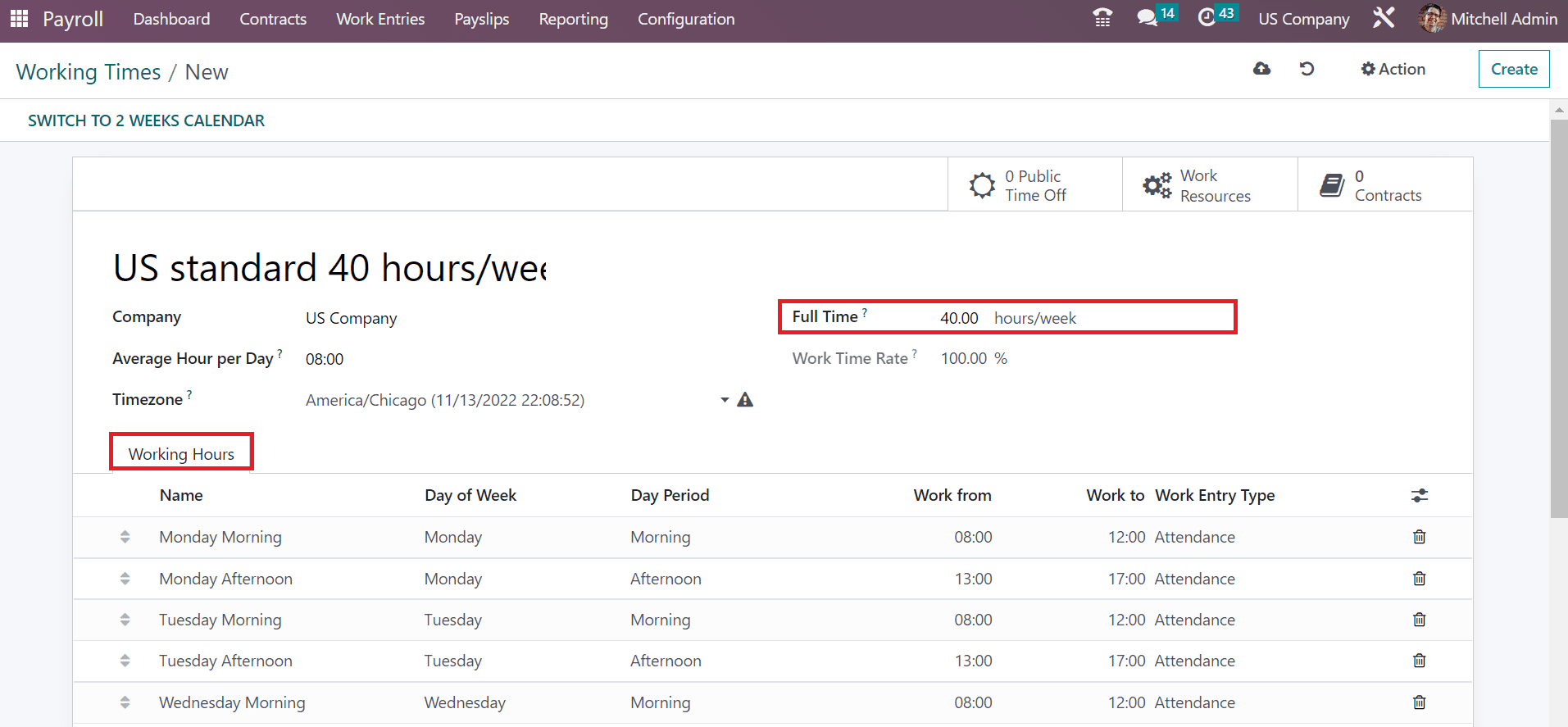1568x727 pixels.
Task: Click the discard changes undo icon
Action: [1307, 69]
